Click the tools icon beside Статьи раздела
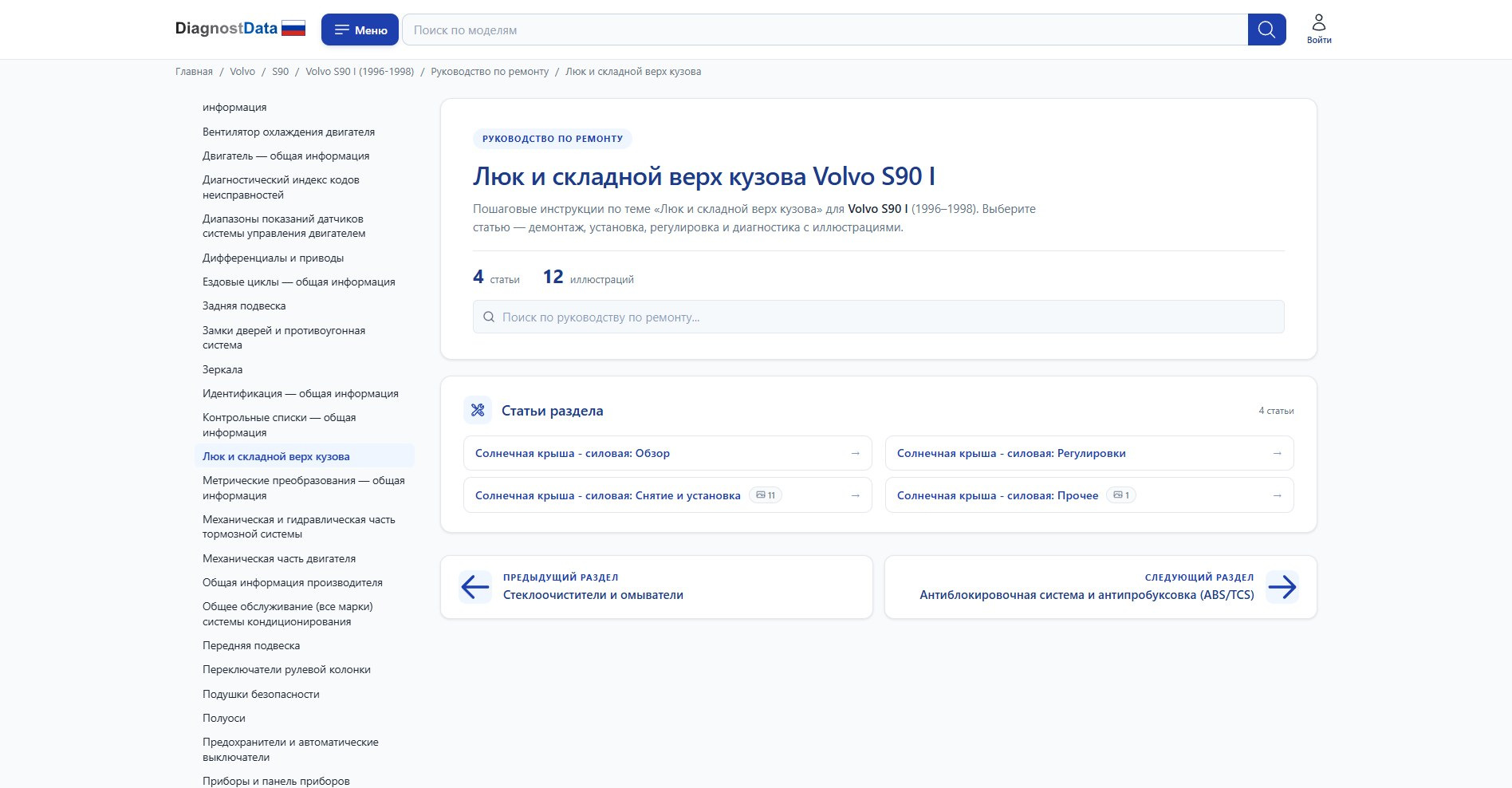The width and height of the screenshot is (1512, 788). pos(478,410)
